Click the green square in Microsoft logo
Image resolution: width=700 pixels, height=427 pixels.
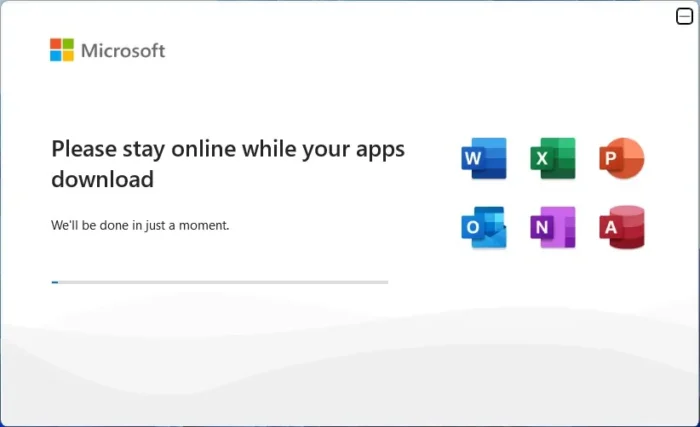(x=68, y=44)
